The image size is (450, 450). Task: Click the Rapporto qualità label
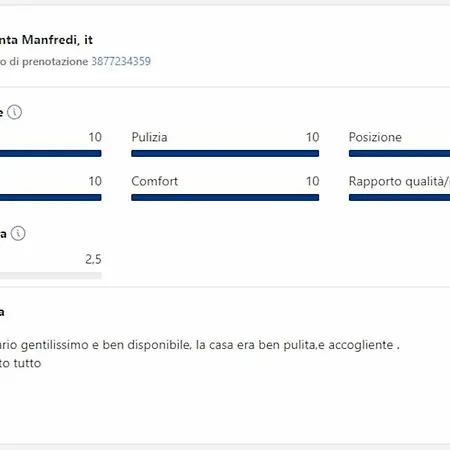(x=399, y=181)
